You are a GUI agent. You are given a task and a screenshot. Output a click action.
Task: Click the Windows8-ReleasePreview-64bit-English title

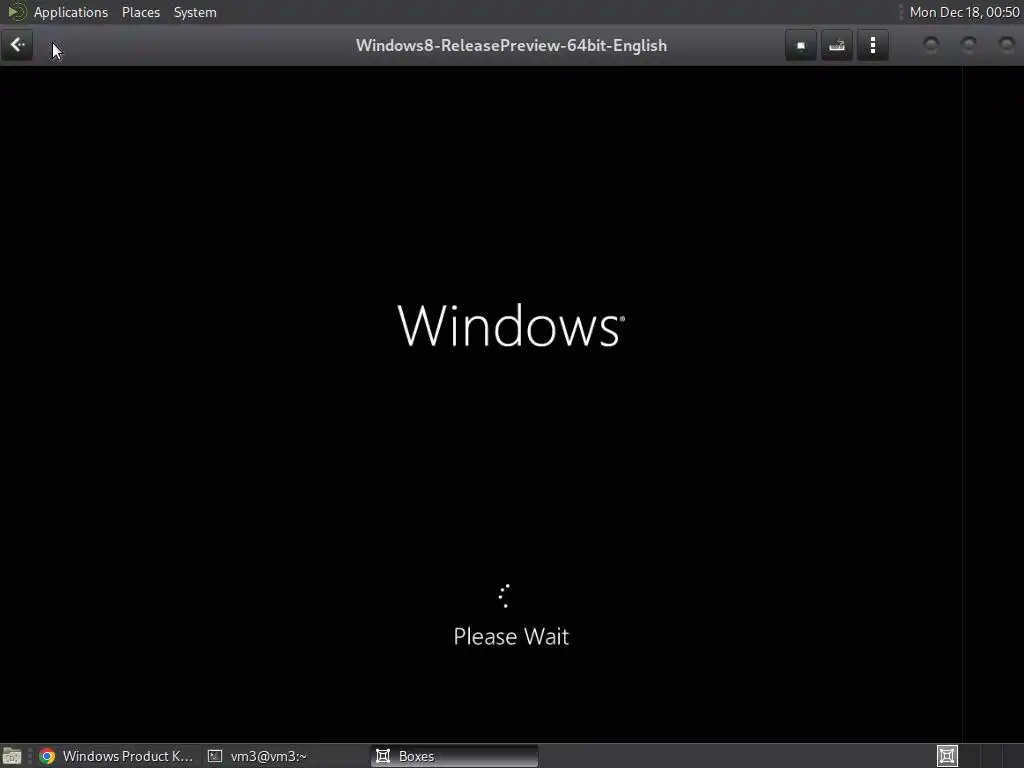(511, 46)
